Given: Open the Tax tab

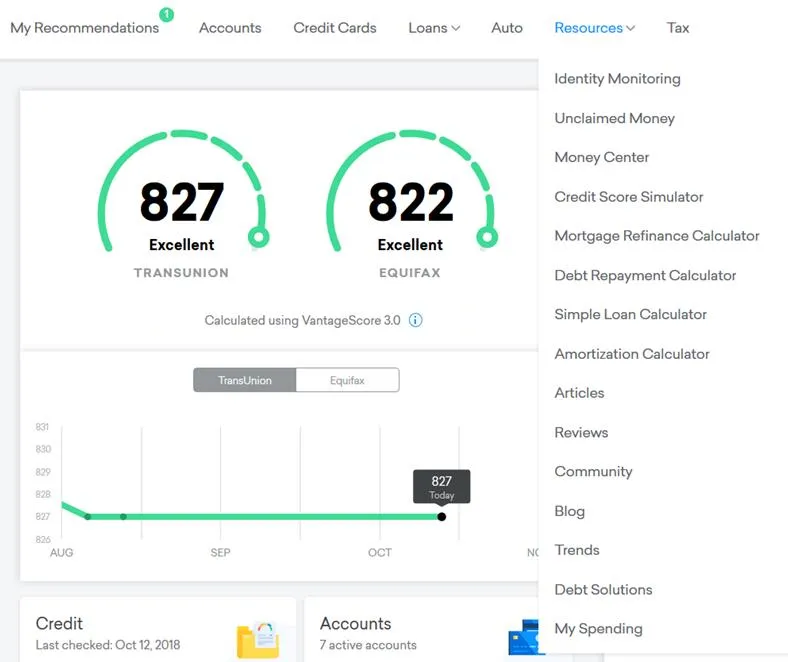Looking at the screenshot, I should tap(678, 28).
